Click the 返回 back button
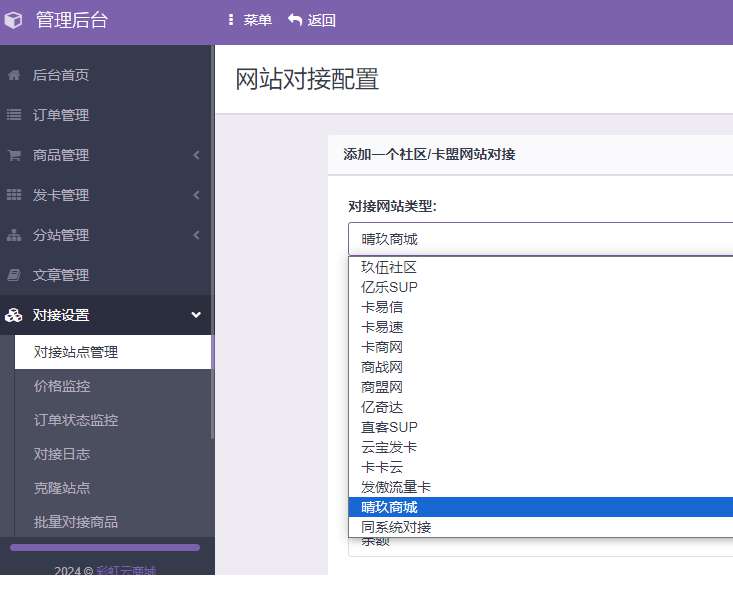This screenshot has width=733, height=611. [312, 20]
